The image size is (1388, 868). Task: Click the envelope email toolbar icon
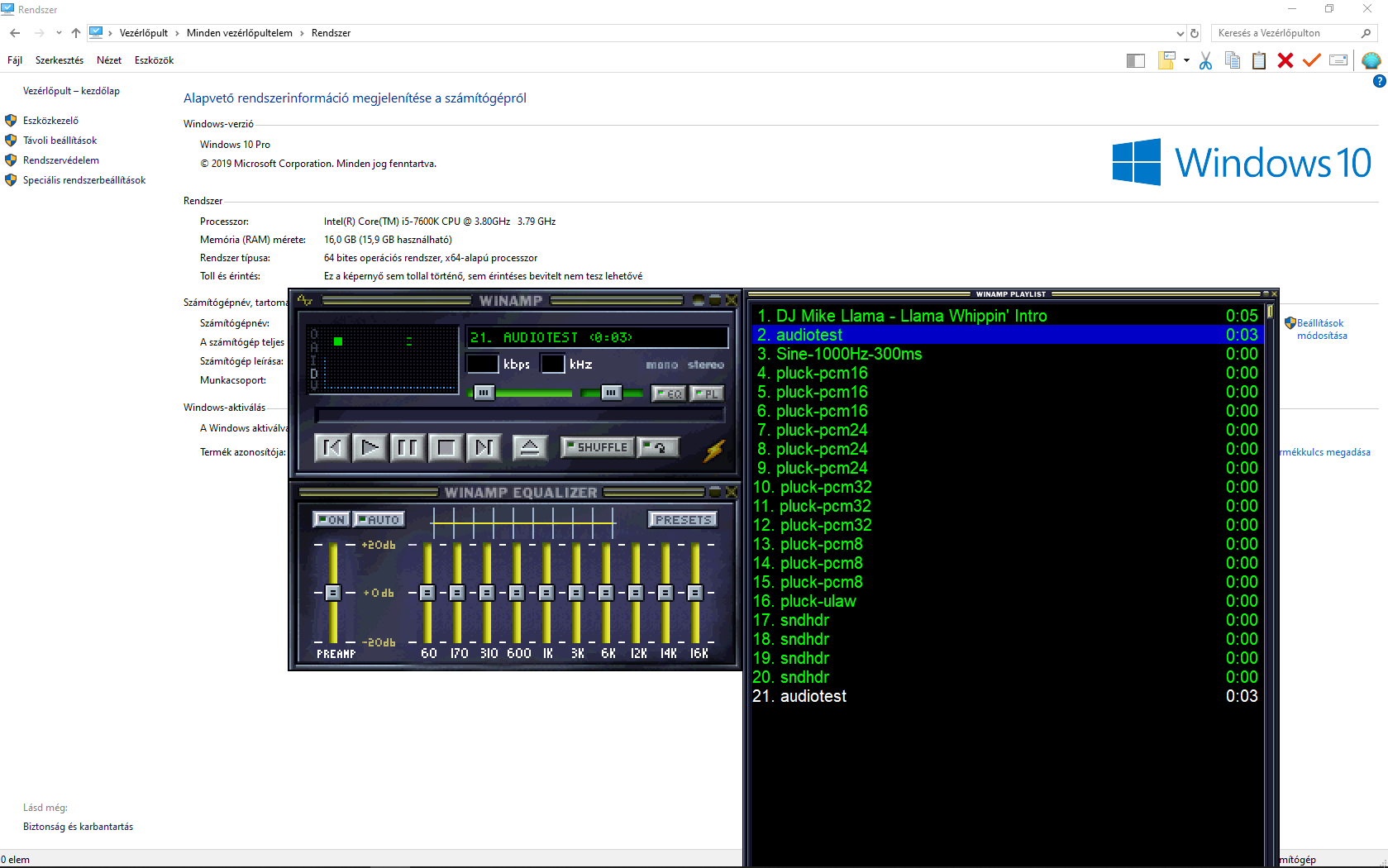[x=1338, y=60]
